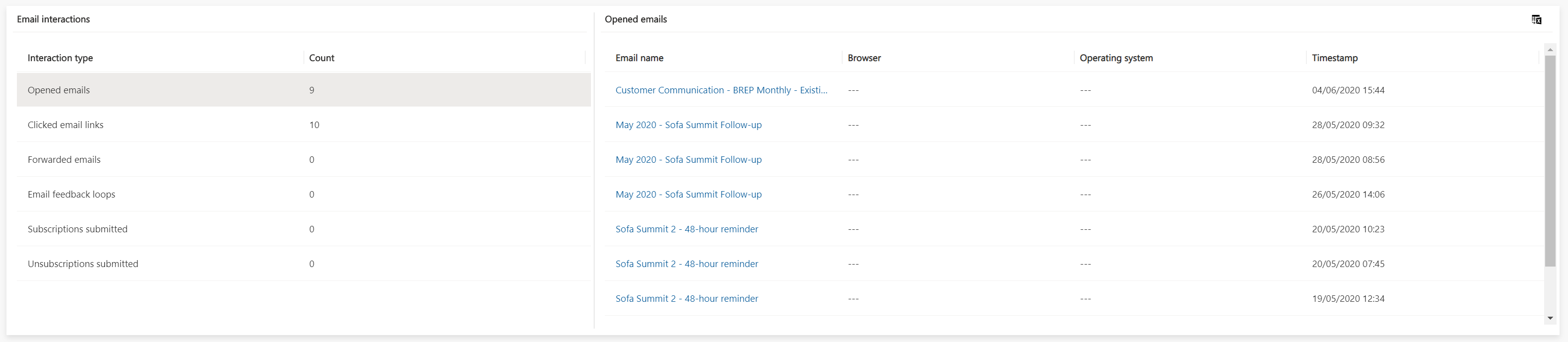Open Sofa Summit 2 reminder opened at 12:34
The image size is (1568, 342).
coord(687,298)
